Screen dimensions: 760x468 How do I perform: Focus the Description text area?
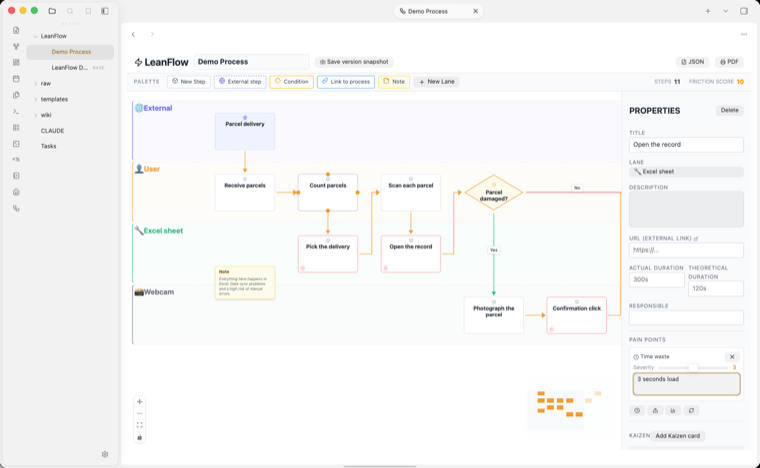tap(686, 209)
